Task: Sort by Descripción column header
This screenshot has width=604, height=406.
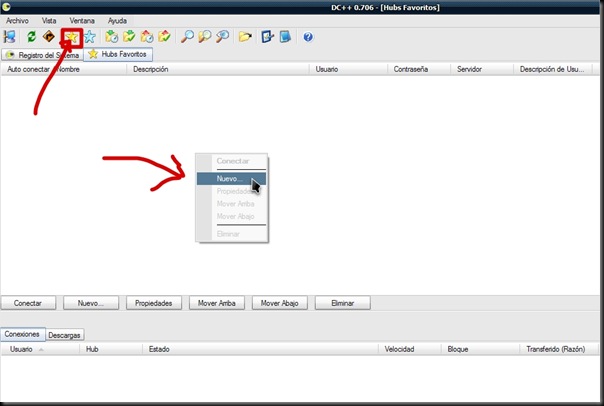Action: (x=218, y=69)
